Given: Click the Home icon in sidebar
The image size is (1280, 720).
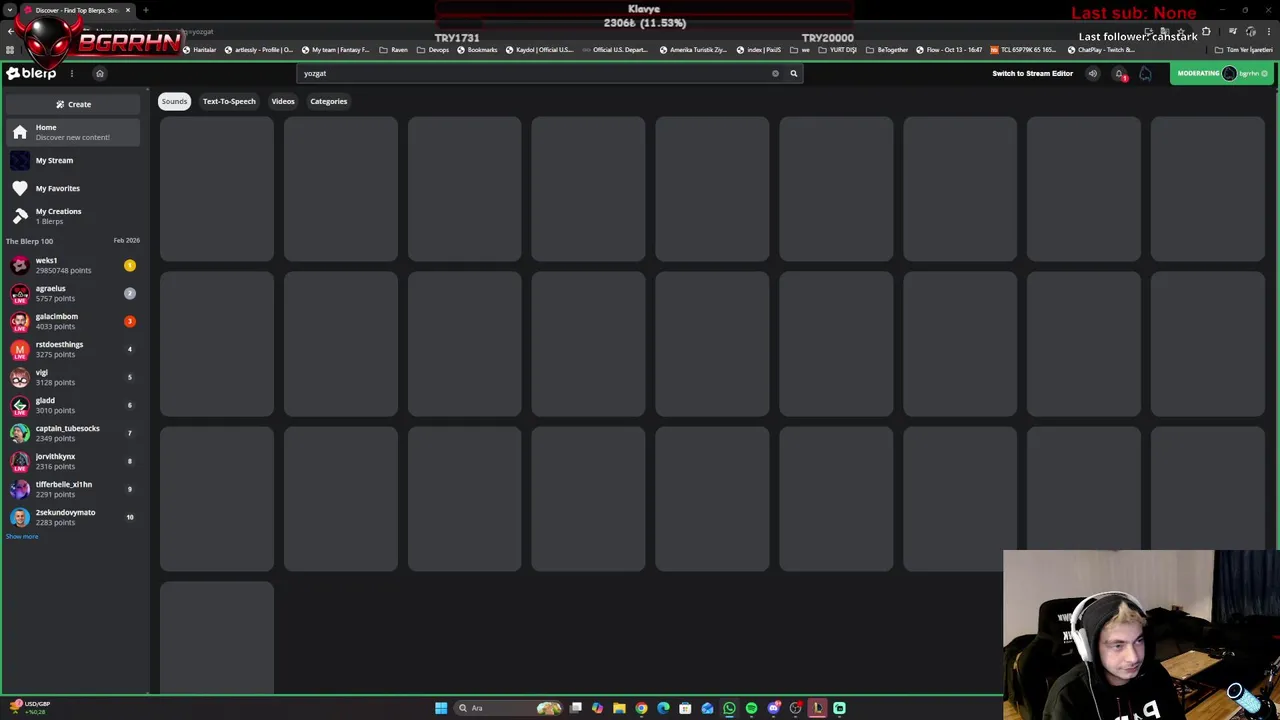Looking at the screenshot, I should 20,132.
